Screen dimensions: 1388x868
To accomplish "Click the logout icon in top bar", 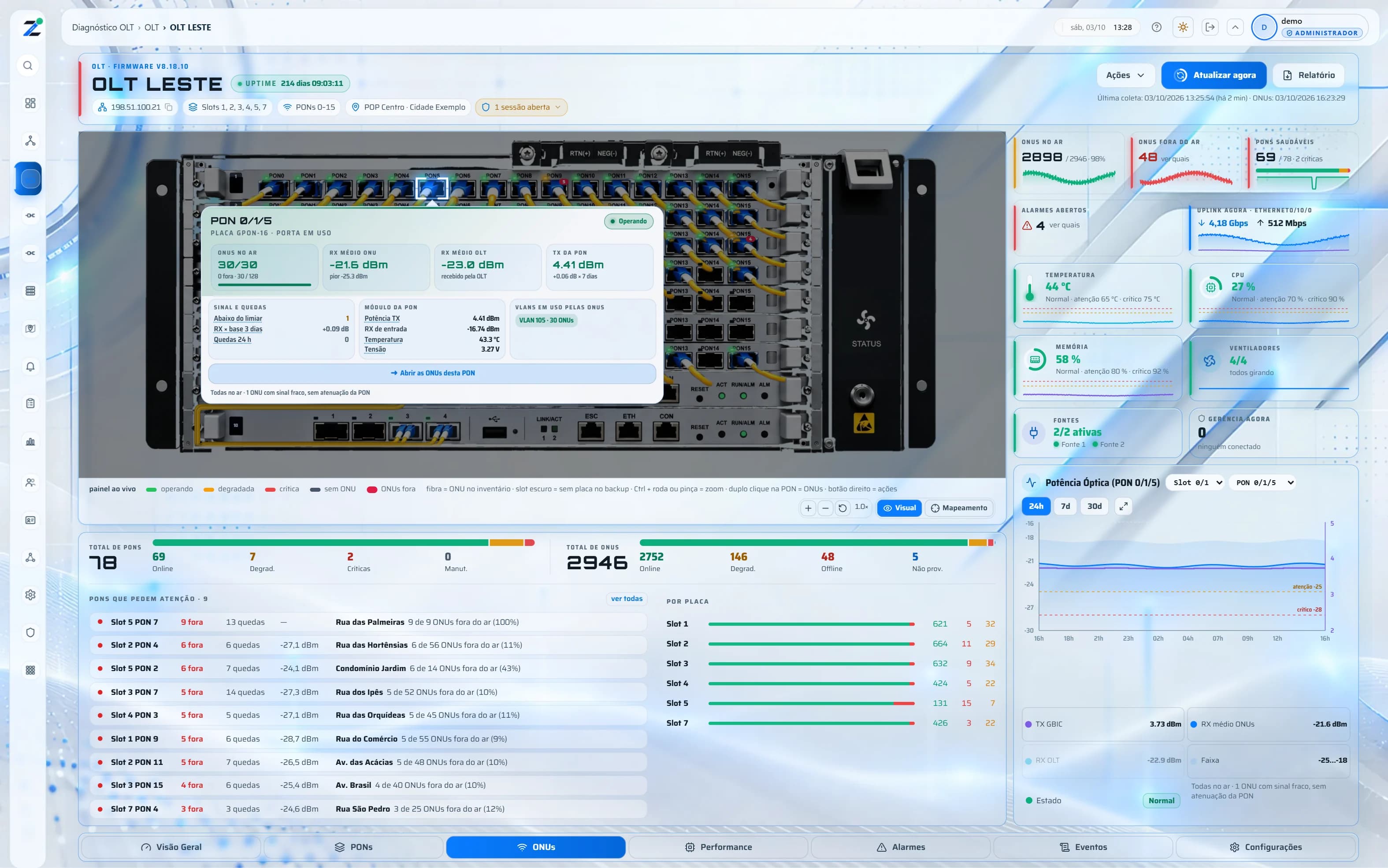I will (1210, 28).
